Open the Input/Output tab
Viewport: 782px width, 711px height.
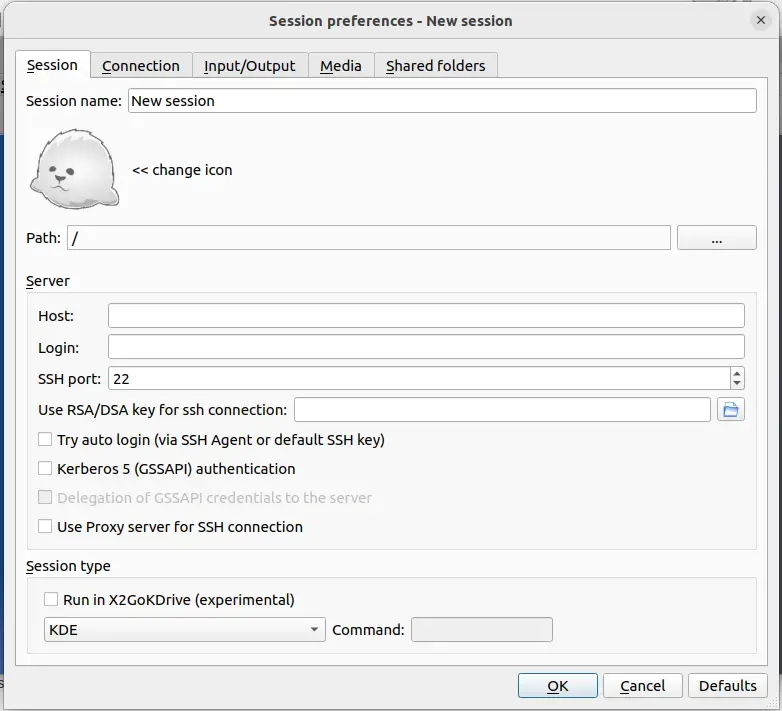pyautogui.click(x=250, y=66)
